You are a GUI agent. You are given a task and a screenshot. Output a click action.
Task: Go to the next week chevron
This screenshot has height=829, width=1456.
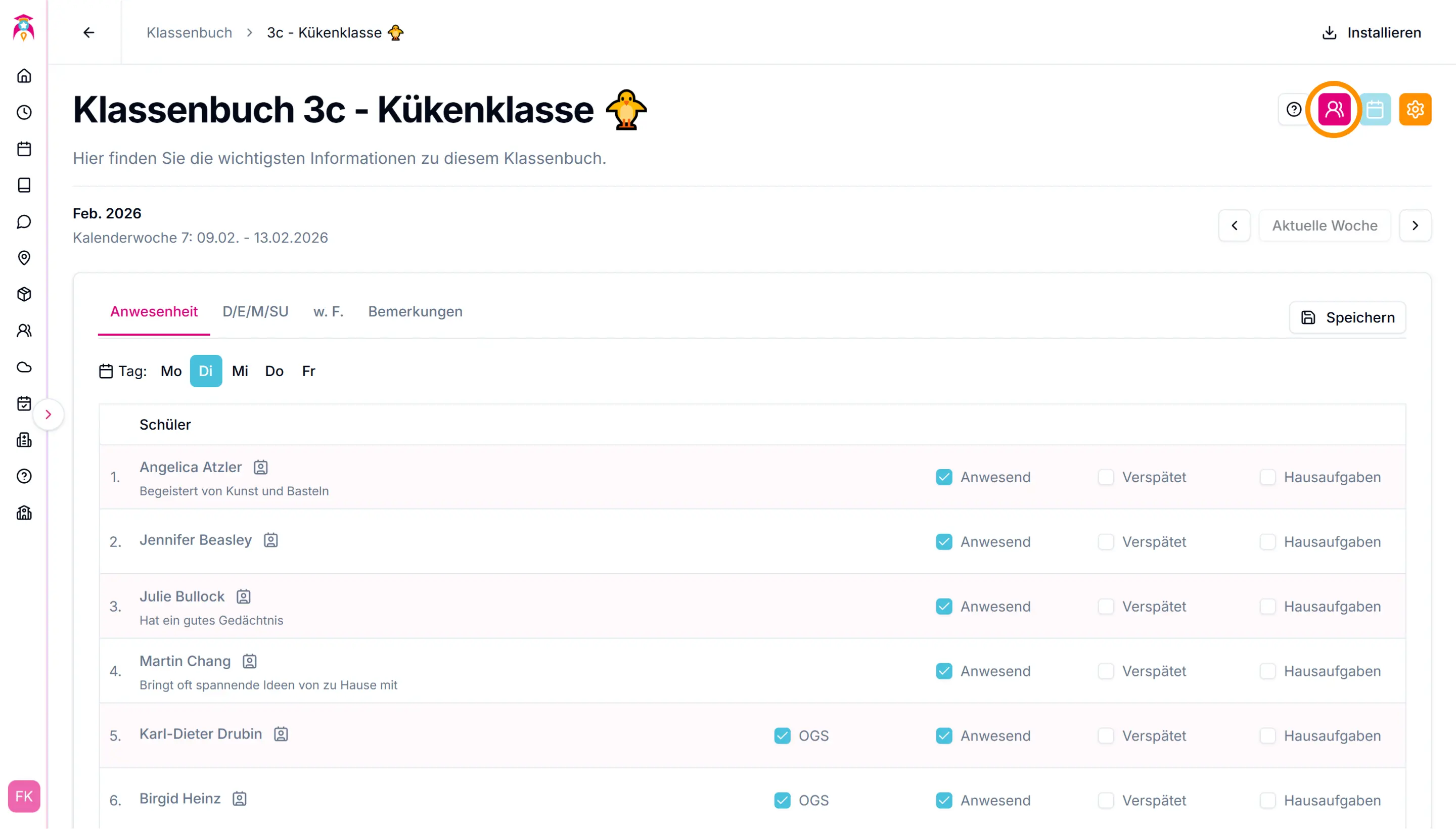1415,225
